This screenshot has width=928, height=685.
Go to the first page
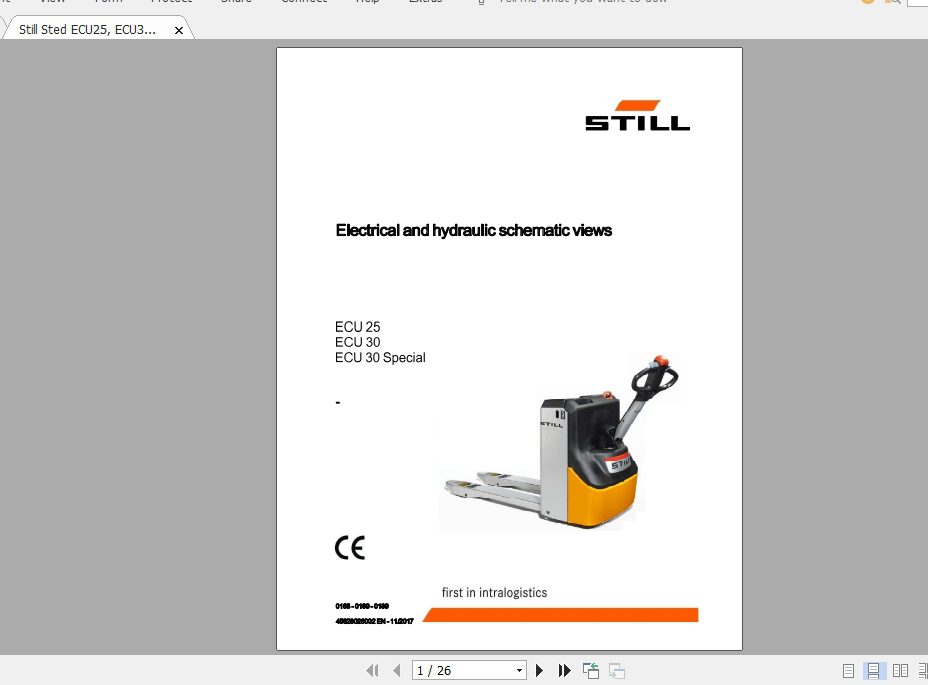[372, 670]
